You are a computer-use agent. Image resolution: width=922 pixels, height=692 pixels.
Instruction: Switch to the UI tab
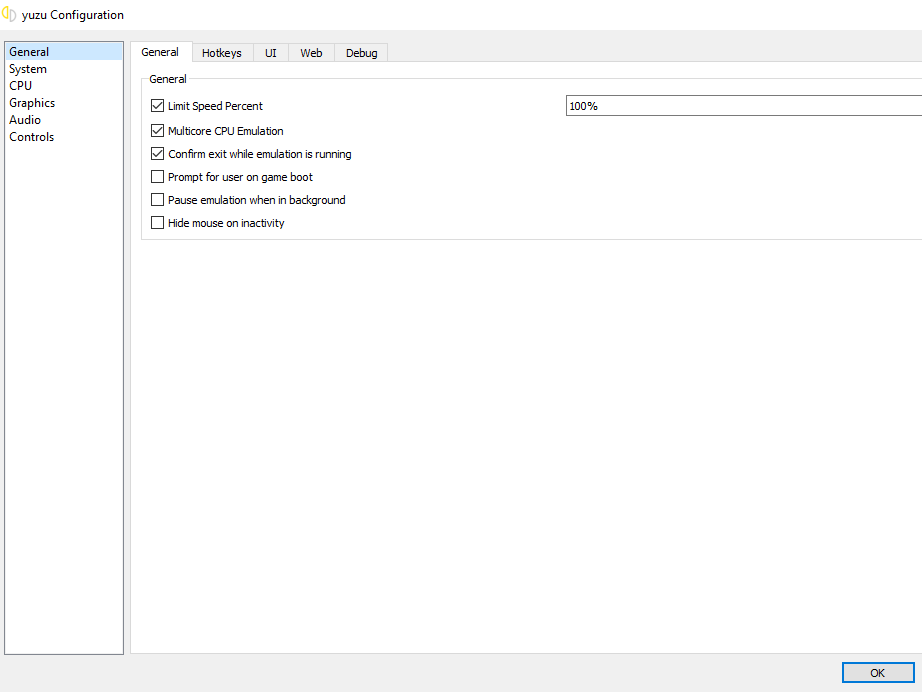[x=270, y=53]
